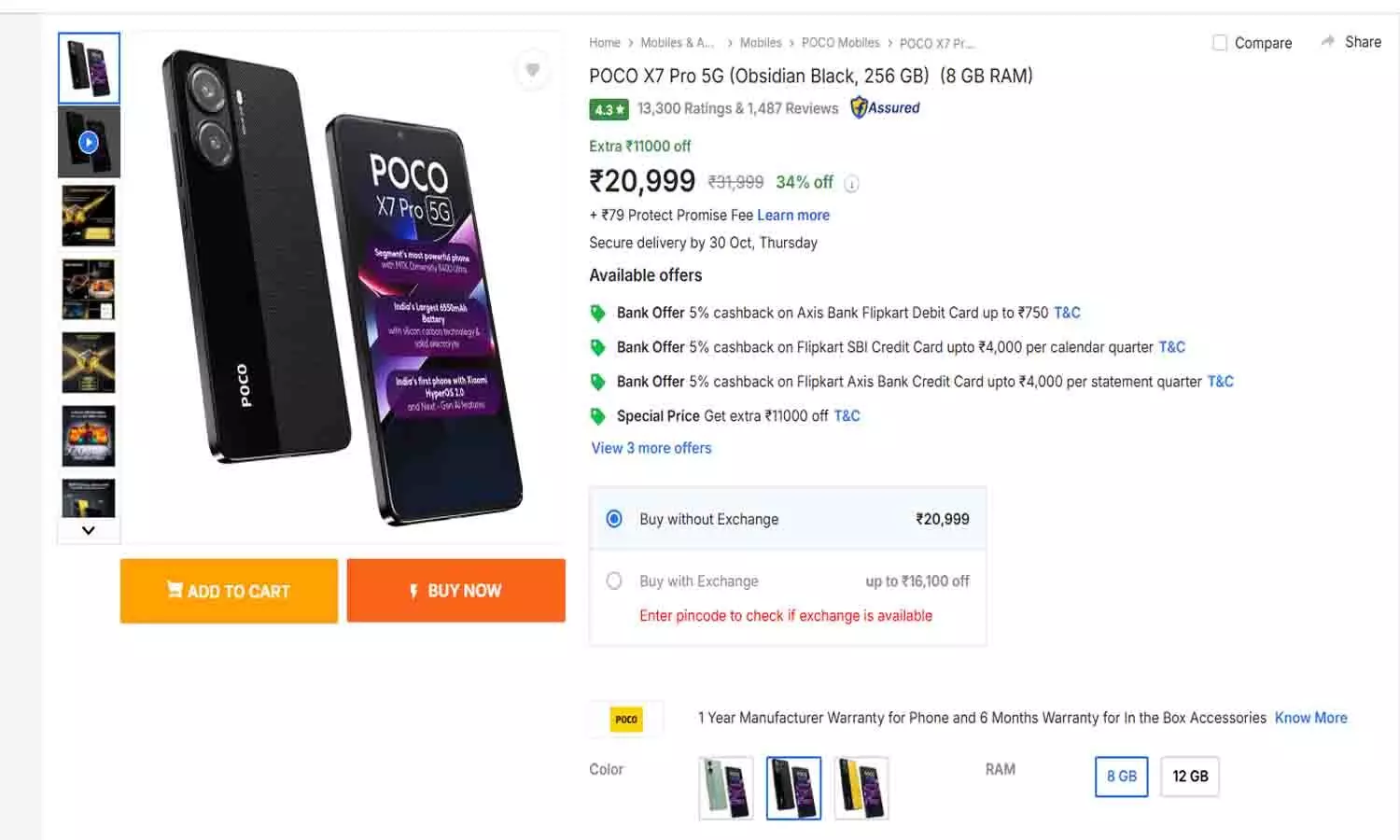
Task: Select Buy without Exchange option
Action: [614, 518]
